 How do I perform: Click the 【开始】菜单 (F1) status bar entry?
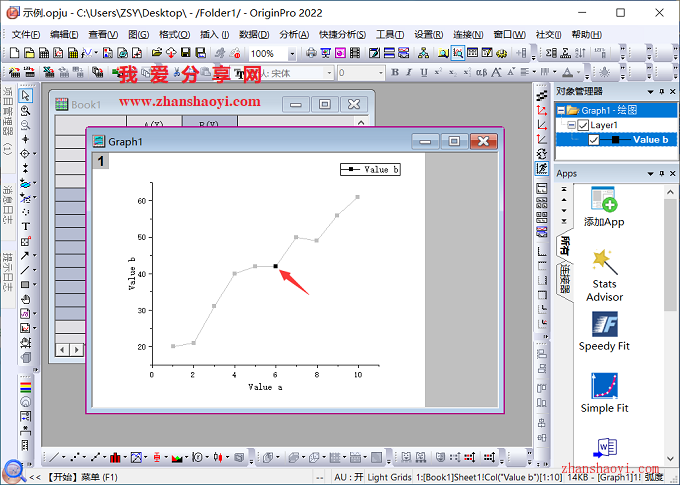(82, 477)
